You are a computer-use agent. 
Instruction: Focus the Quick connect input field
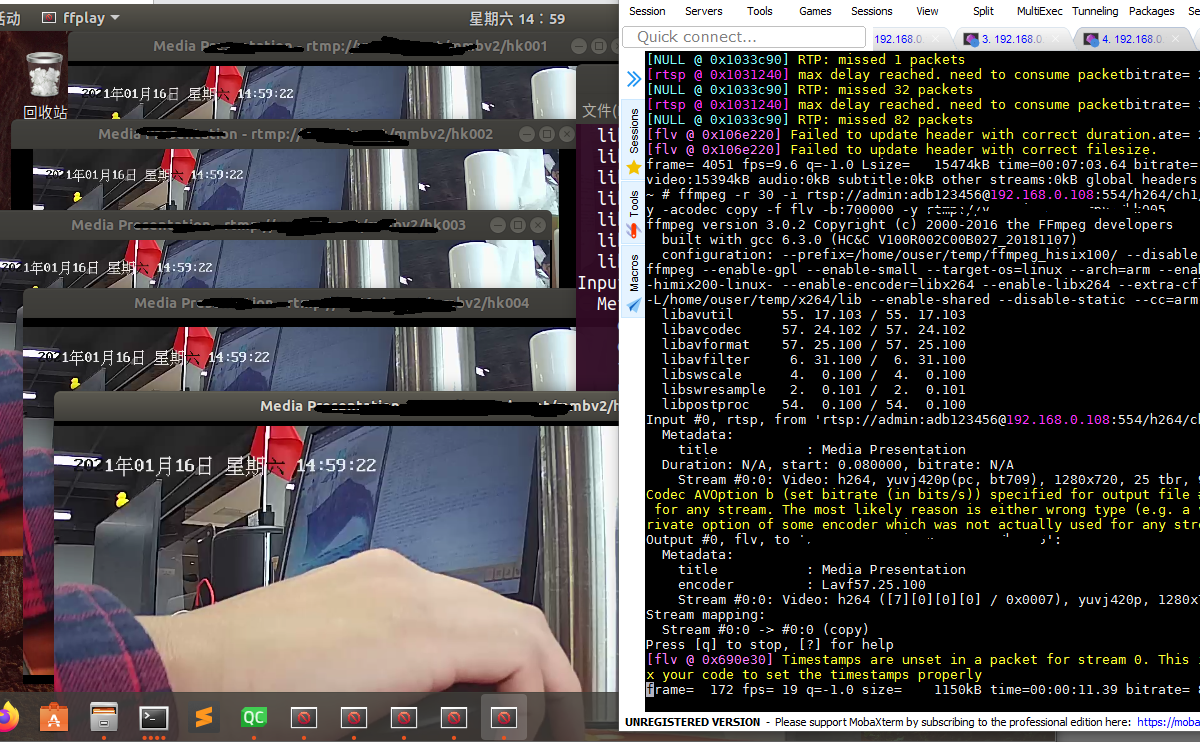tap(743, 37)
